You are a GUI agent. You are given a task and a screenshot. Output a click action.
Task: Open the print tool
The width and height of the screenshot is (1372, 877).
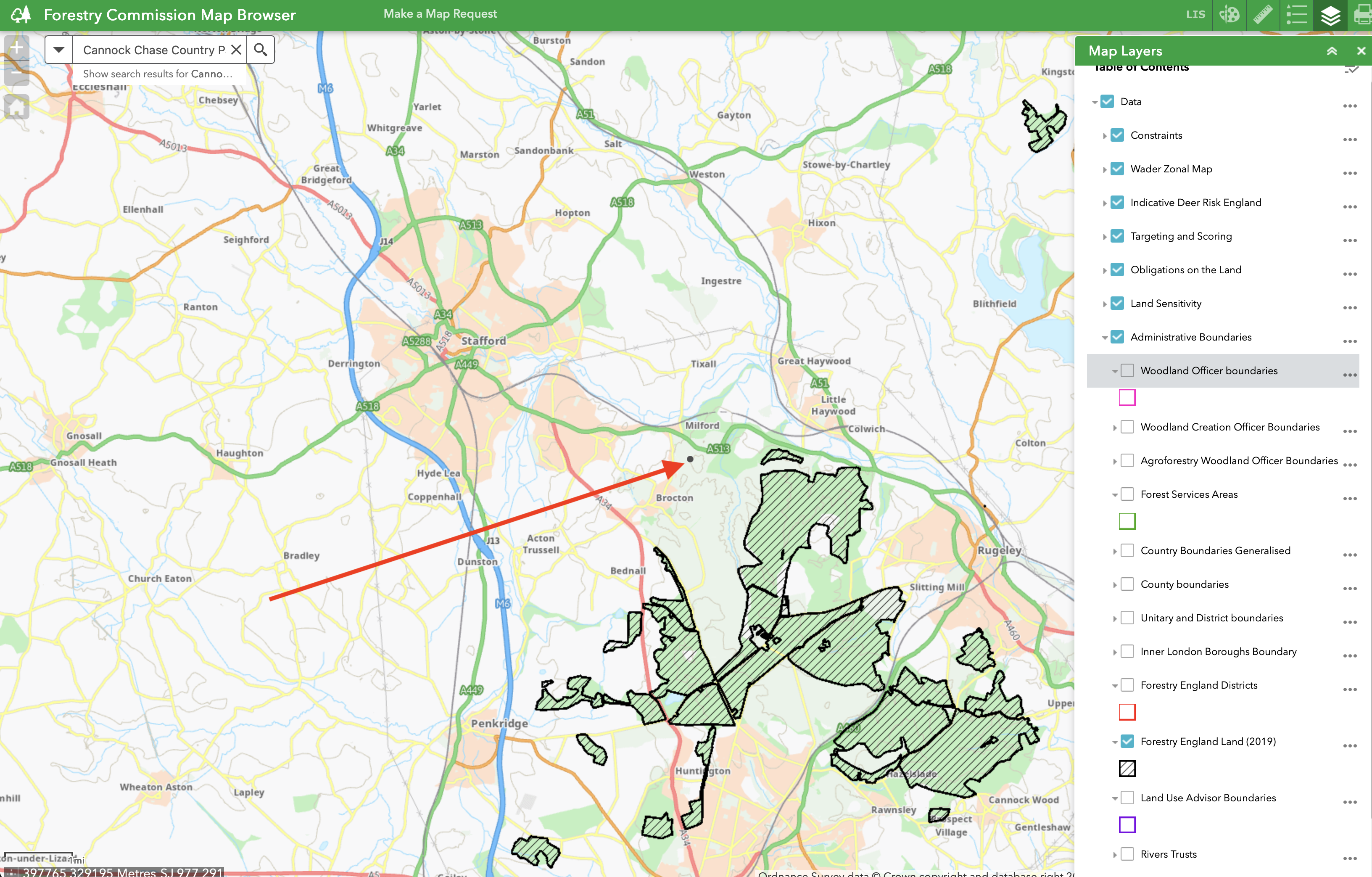click(x=1362, y=14)
